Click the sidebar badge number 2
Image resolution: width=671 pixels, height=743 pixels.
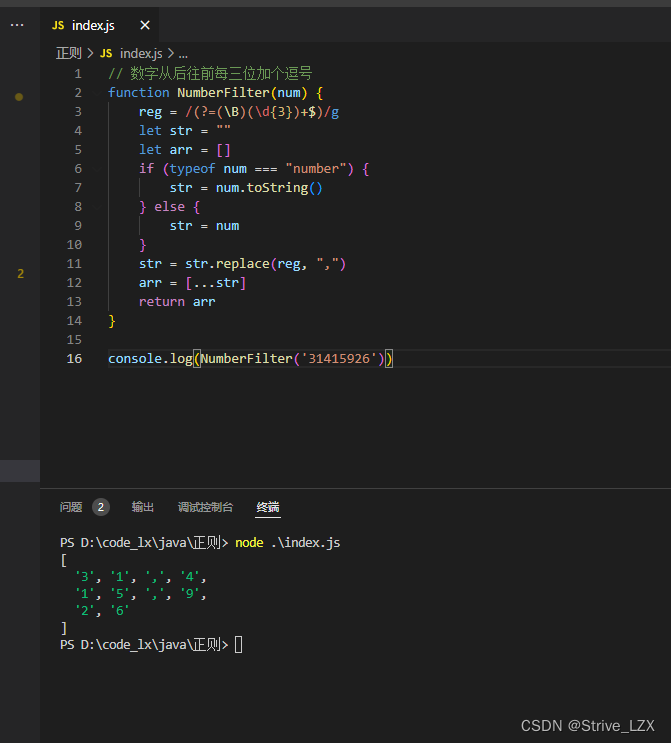click(20, 274)
